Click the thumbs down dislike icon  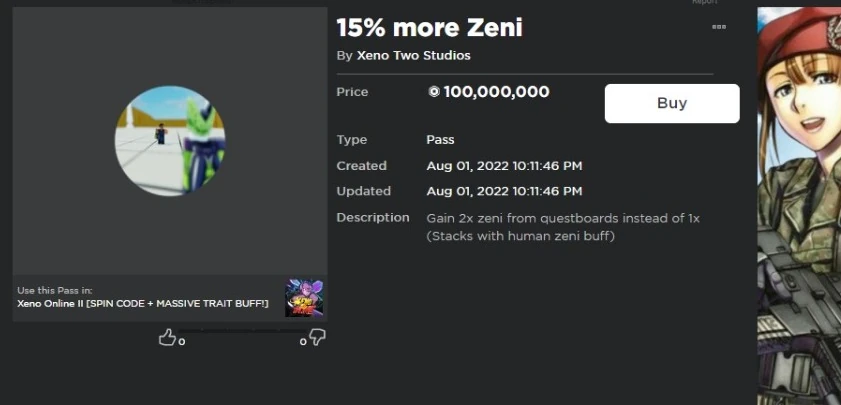[x=317, y=338]
